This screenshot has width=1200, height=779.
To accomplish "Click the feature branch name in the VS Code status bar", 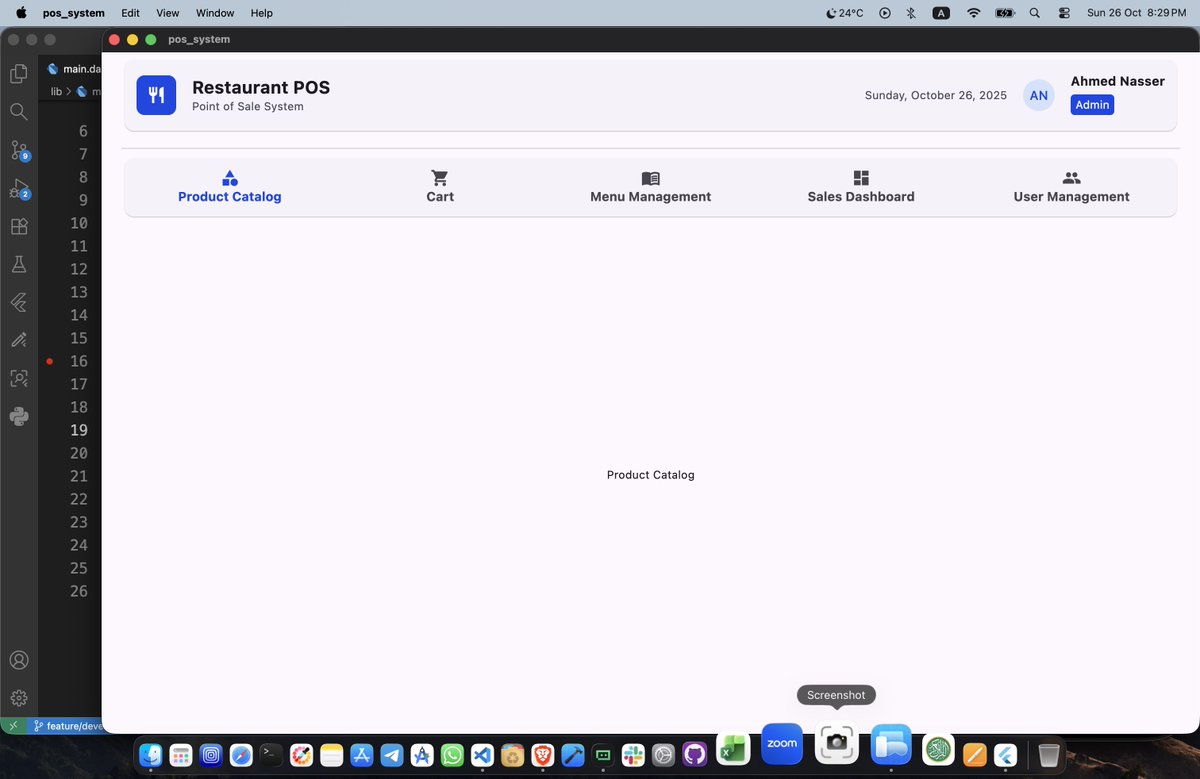I will (69, 726).
